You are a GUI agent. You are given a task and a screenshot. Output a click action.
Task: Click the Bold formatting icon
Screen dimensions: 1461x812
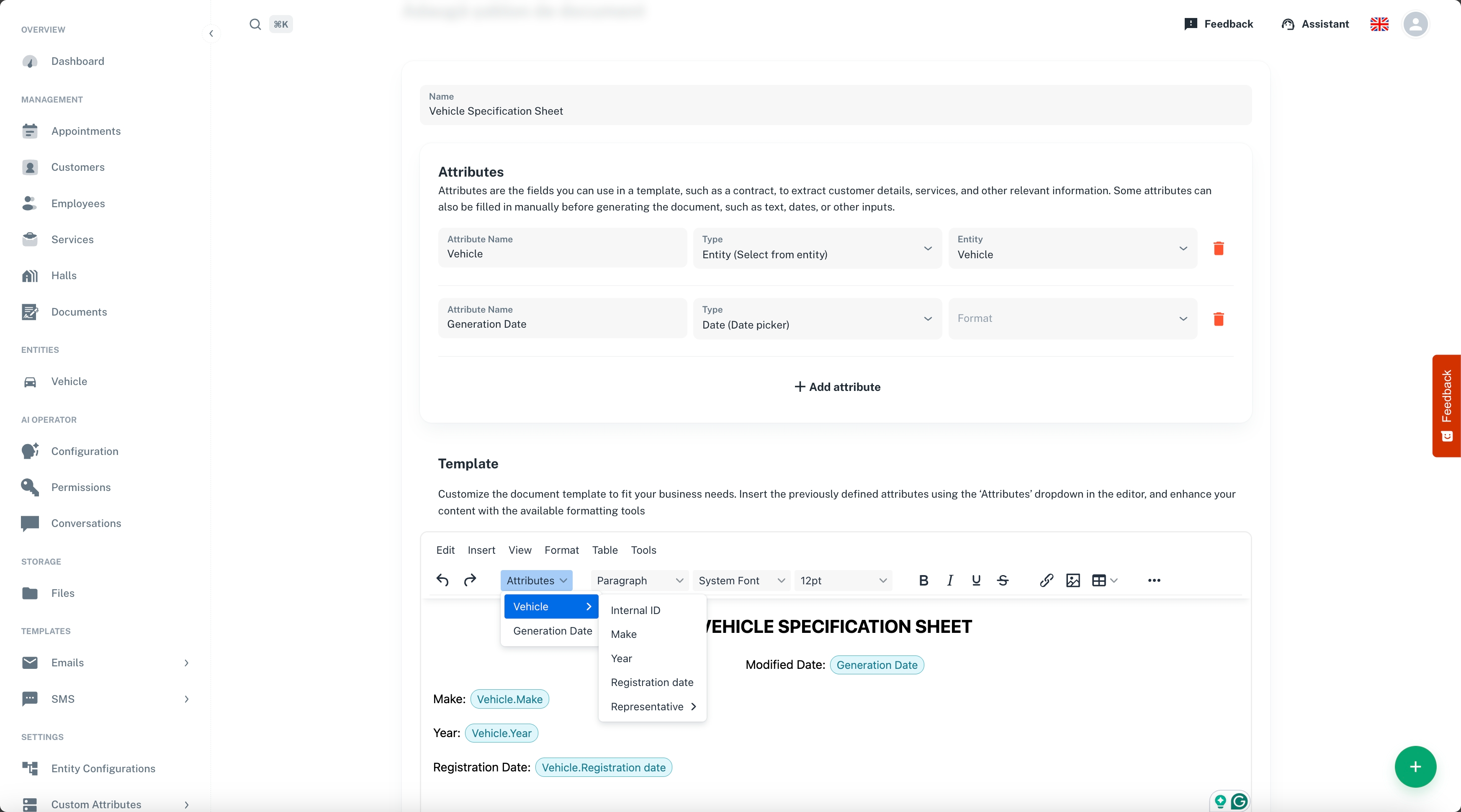tap(923, 580)
